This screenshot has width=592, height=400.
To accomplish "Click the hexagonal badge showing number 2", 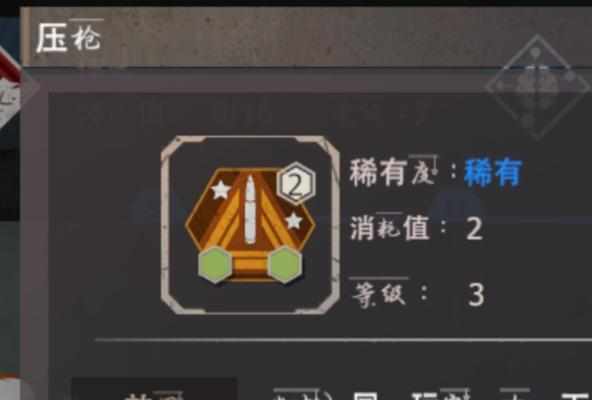I will (296, 184).
